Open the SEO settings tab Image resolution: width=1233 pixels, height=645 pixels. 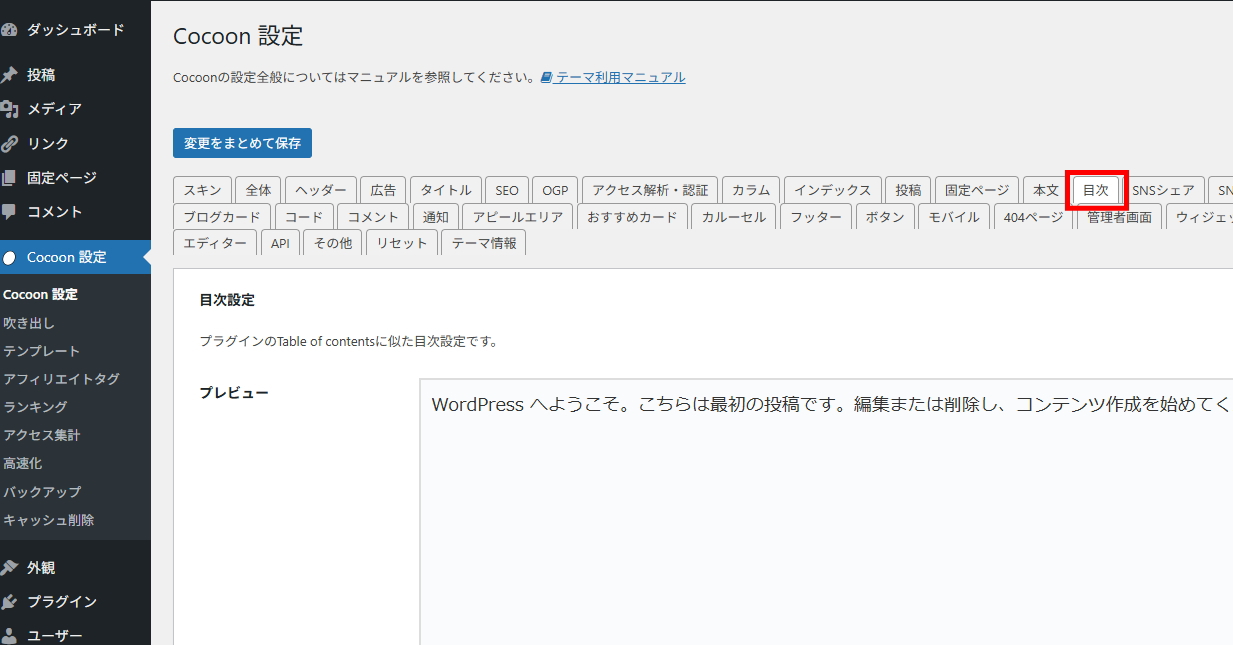coord(507,190)
